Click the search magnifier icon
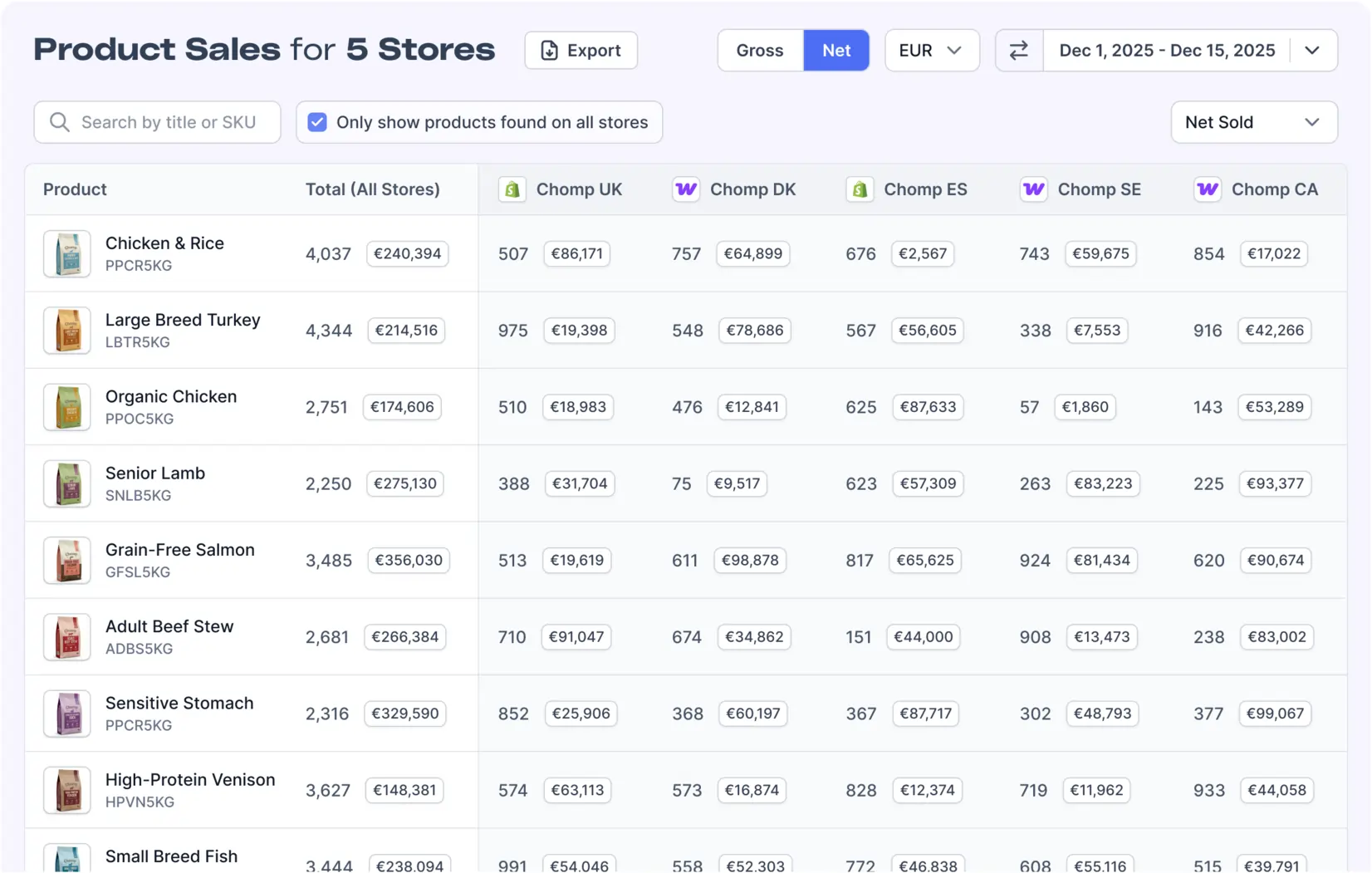The width and height of the screenshot is (1372, 873). [x=59, y=121]
